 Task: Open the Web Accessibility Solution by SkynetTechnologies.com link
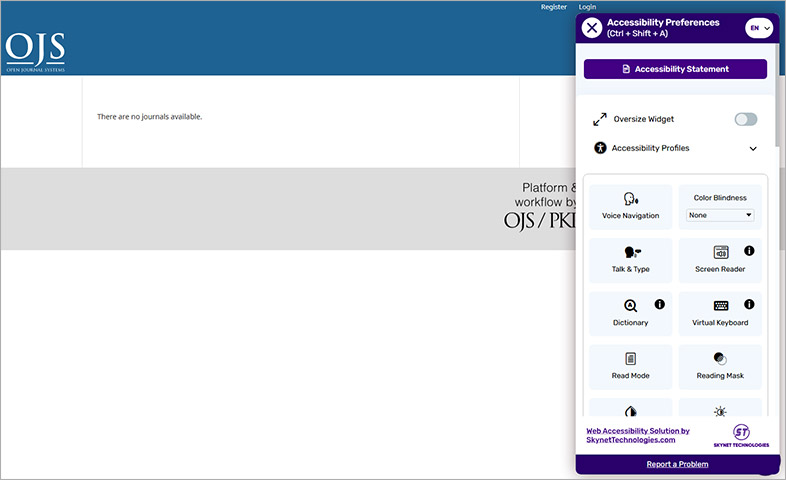pyautogui.click(x=638, y=435)
